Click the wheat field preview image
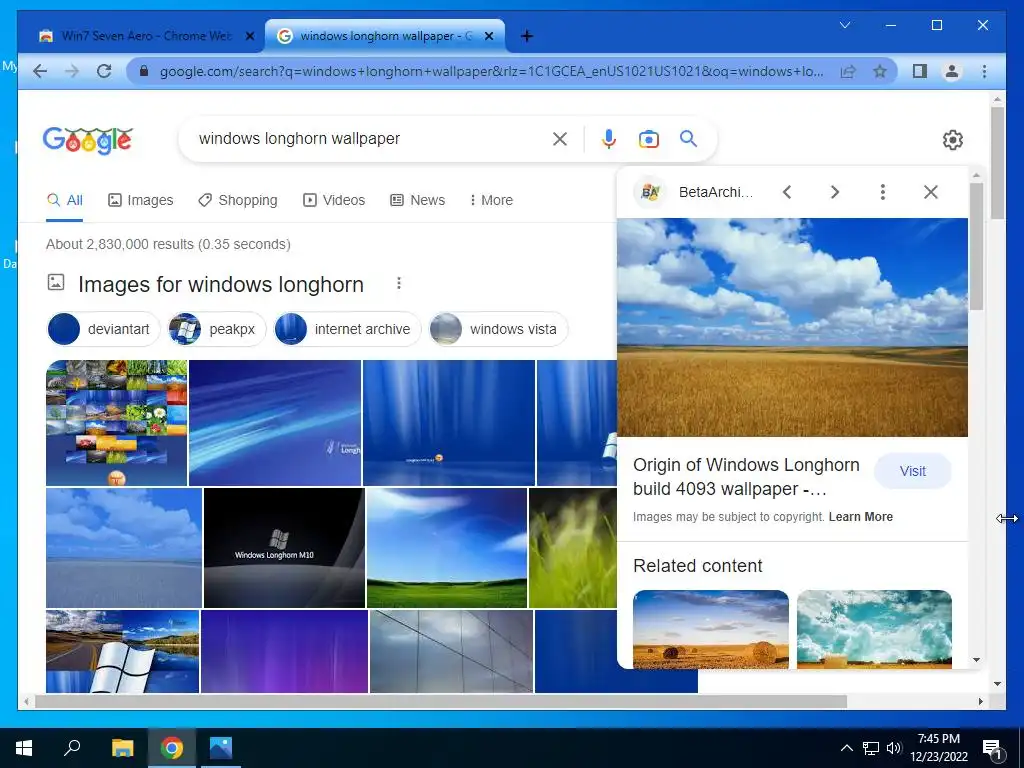 (x=792, y=327)
